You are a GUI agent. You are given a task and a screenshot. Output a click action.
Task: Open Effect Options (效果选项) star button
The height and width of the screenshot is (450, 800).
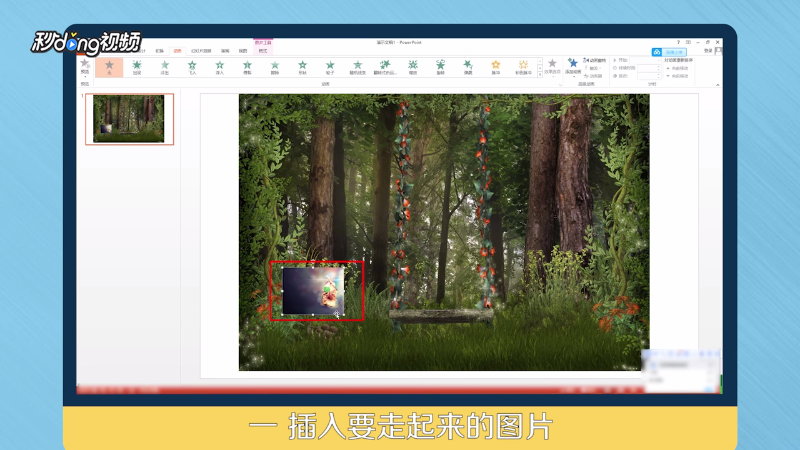552,67
